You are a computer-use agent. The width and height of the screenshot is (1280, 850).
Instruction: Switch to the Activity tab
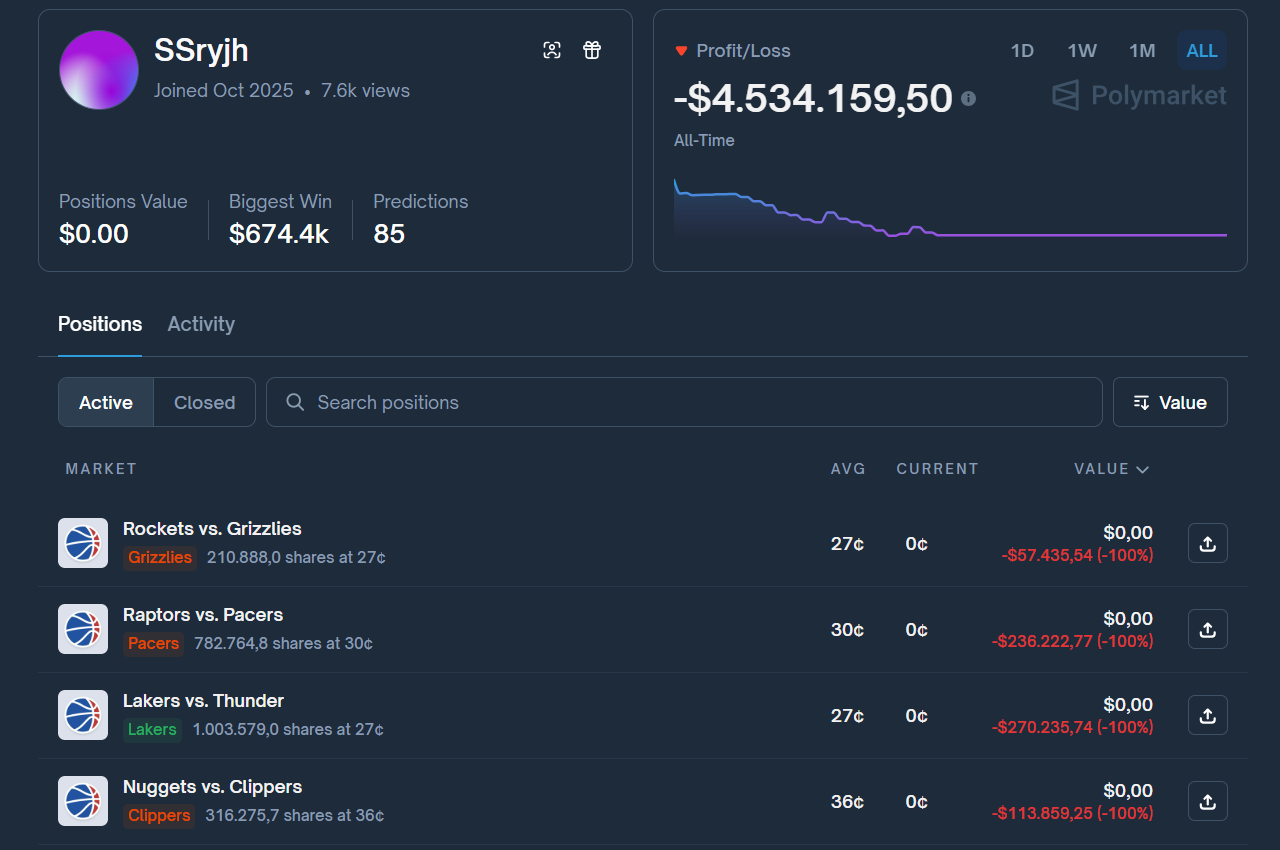click(200, 324)
